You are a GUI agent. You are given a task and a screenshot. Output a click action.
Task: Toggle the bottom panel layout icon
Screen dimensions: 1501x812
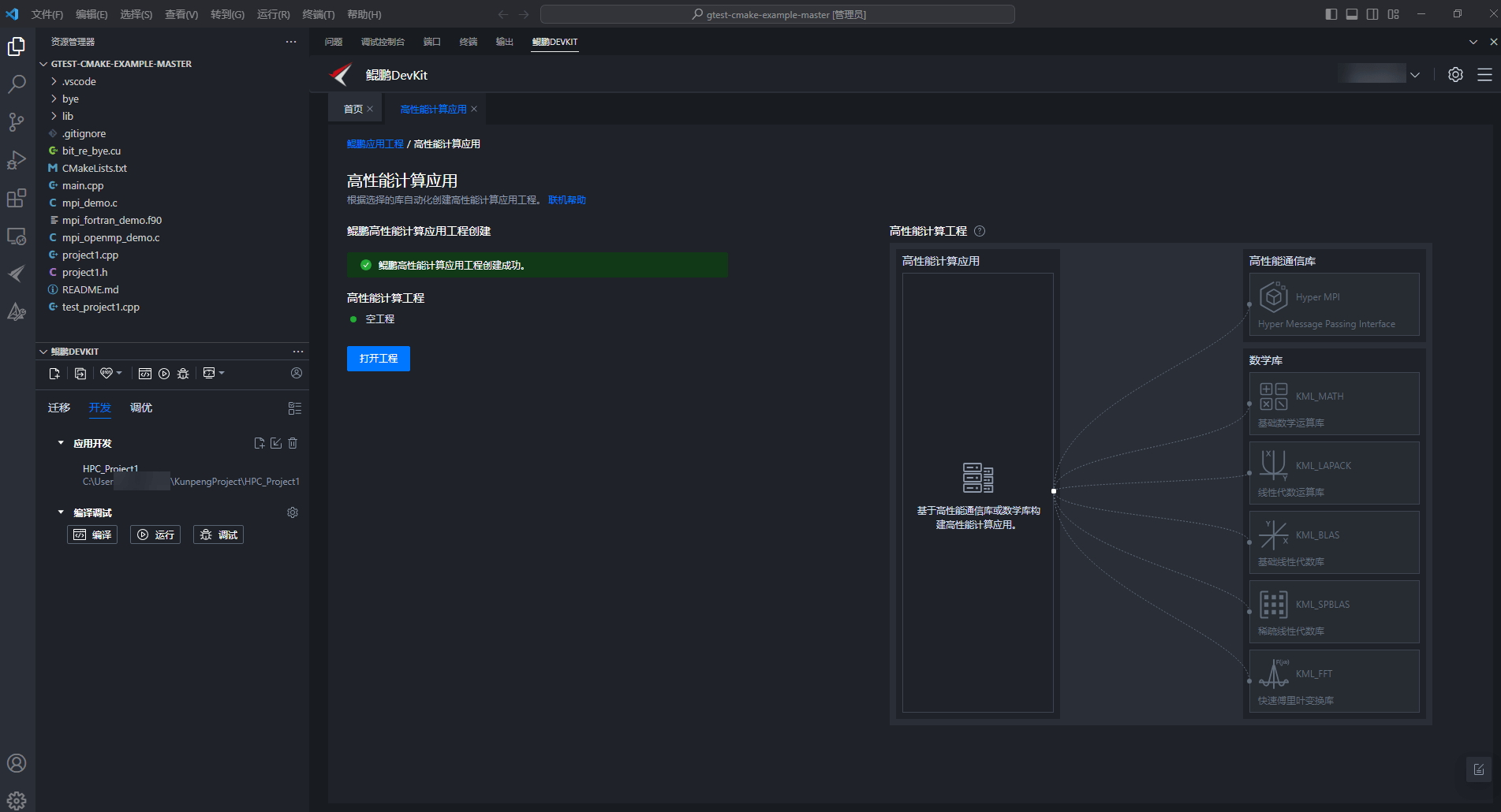coord(1352,14)
